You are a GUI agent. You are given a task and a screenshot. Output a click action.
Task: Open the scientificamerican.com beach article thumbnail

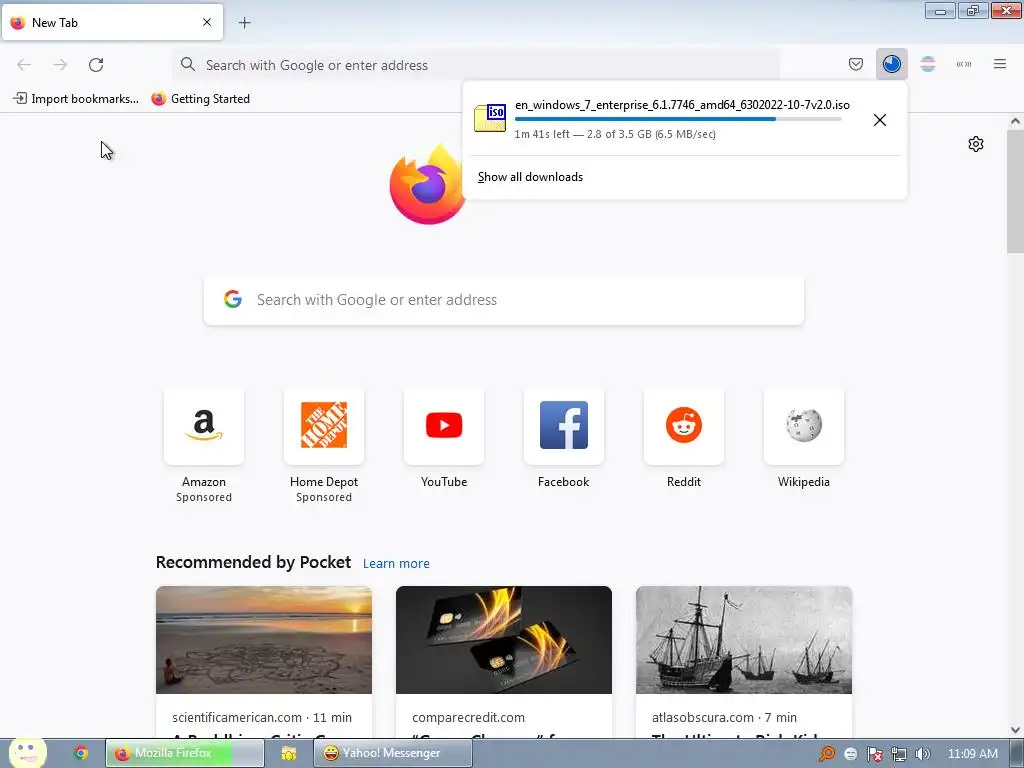(264, 640)
